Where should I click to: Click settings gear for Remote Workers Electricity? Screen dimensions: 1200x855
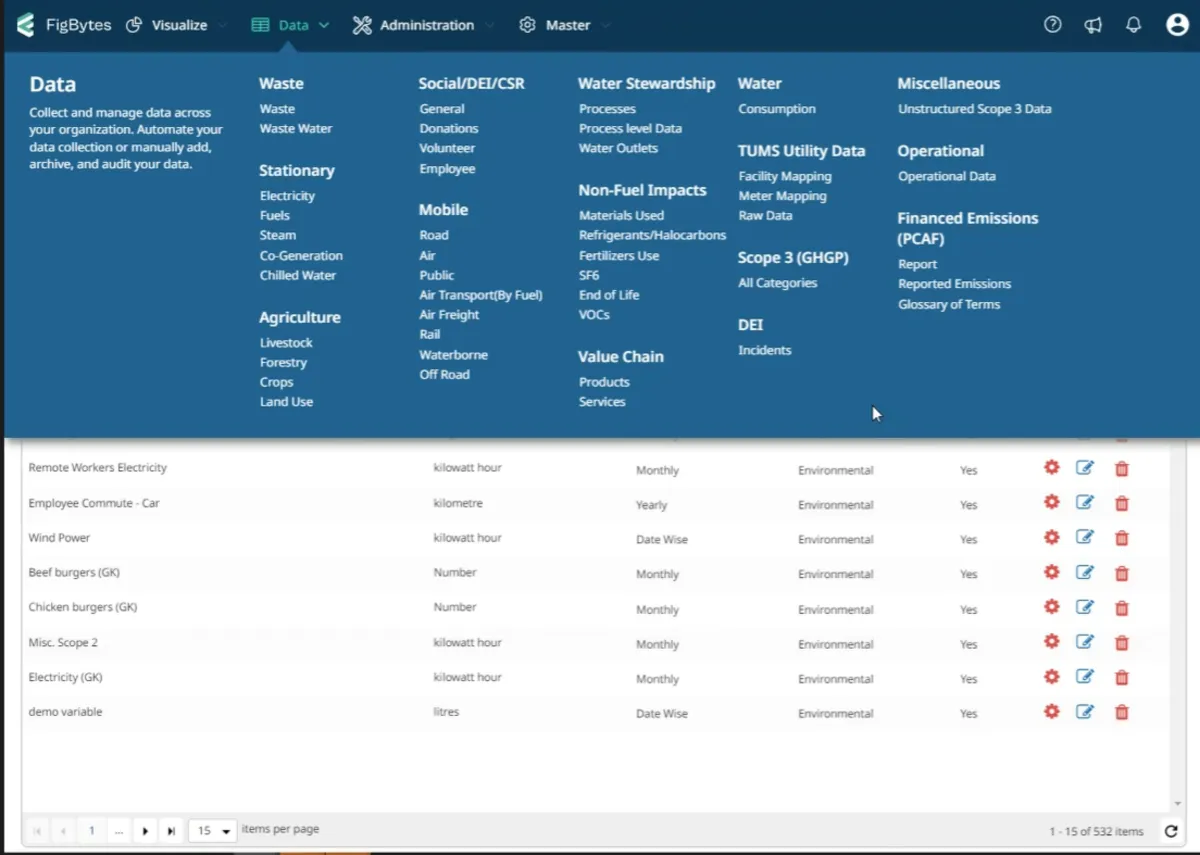[x=1051, y=467]
